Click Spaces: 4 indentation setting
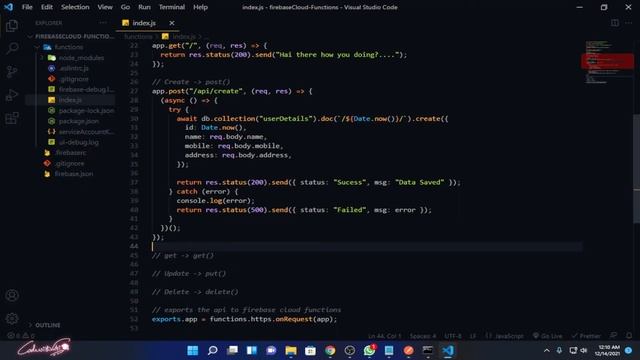Screen dimensions: 640x360 [423, 336]
